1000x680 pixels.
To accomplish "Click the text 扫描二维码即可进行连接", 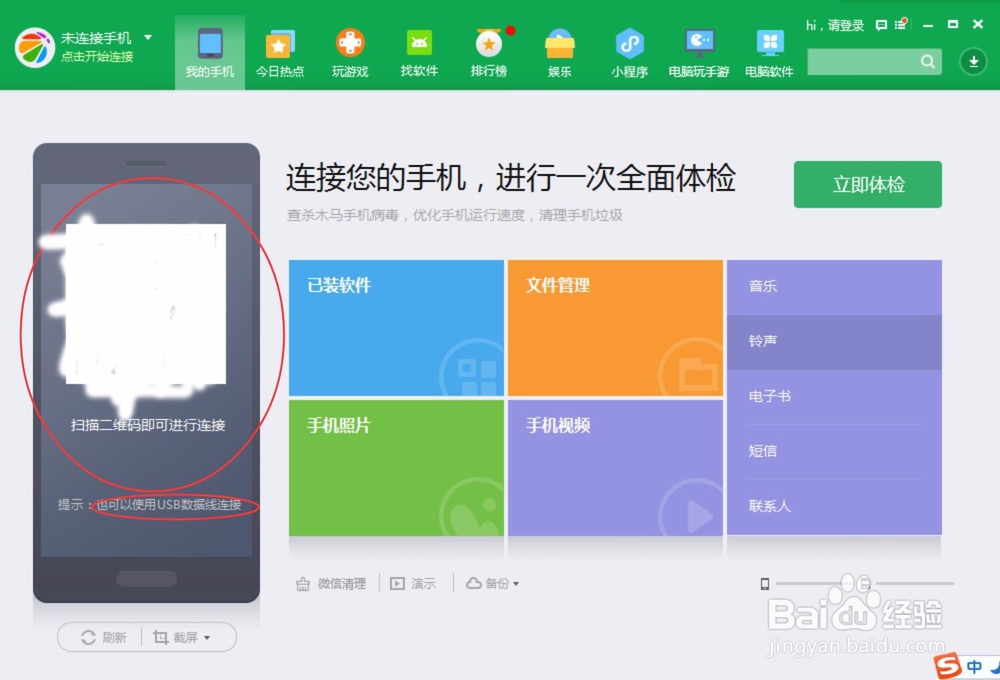I will (x=147, y=425).
